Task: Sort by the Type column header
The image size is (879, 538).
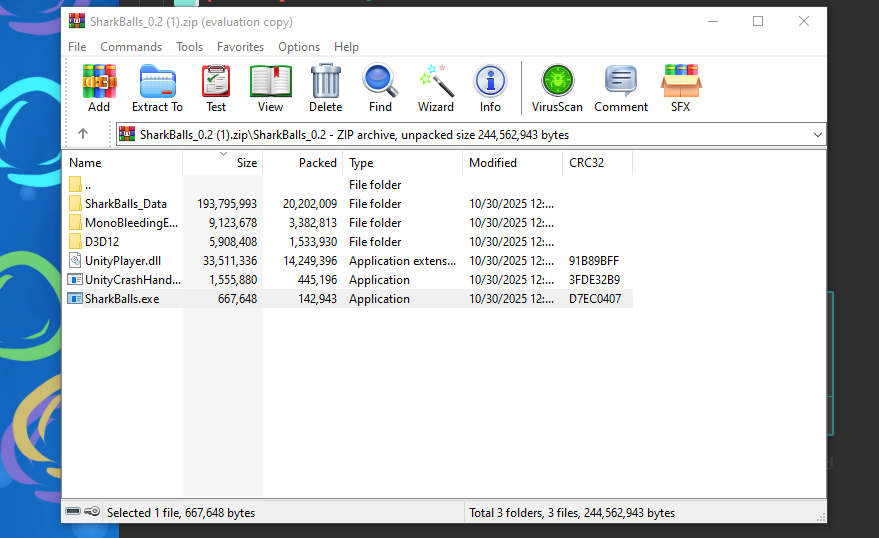Action: pyautogui.click(x=403, y=163)
